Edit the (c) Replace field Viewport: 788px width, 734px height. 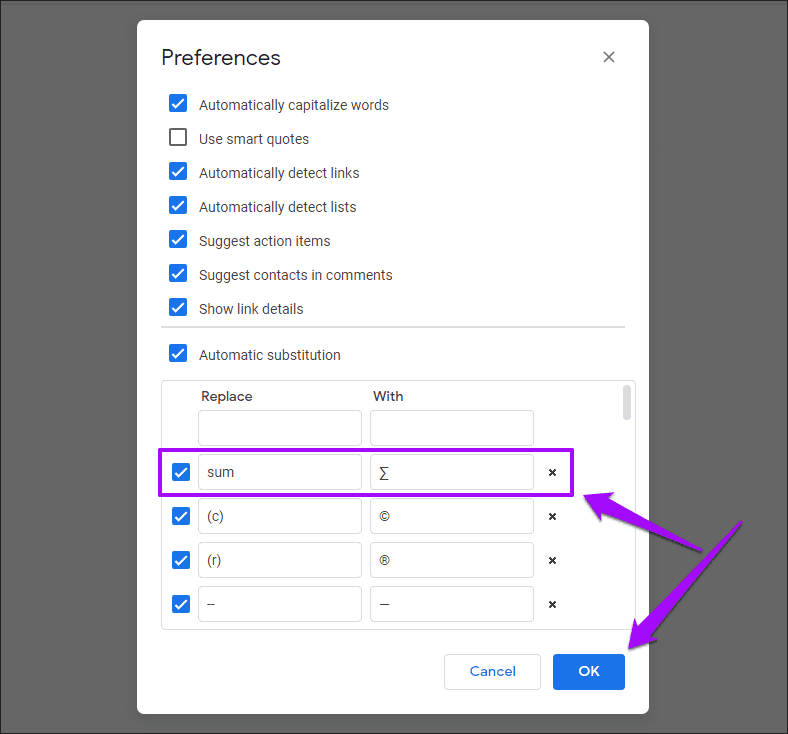pos(280,516)
